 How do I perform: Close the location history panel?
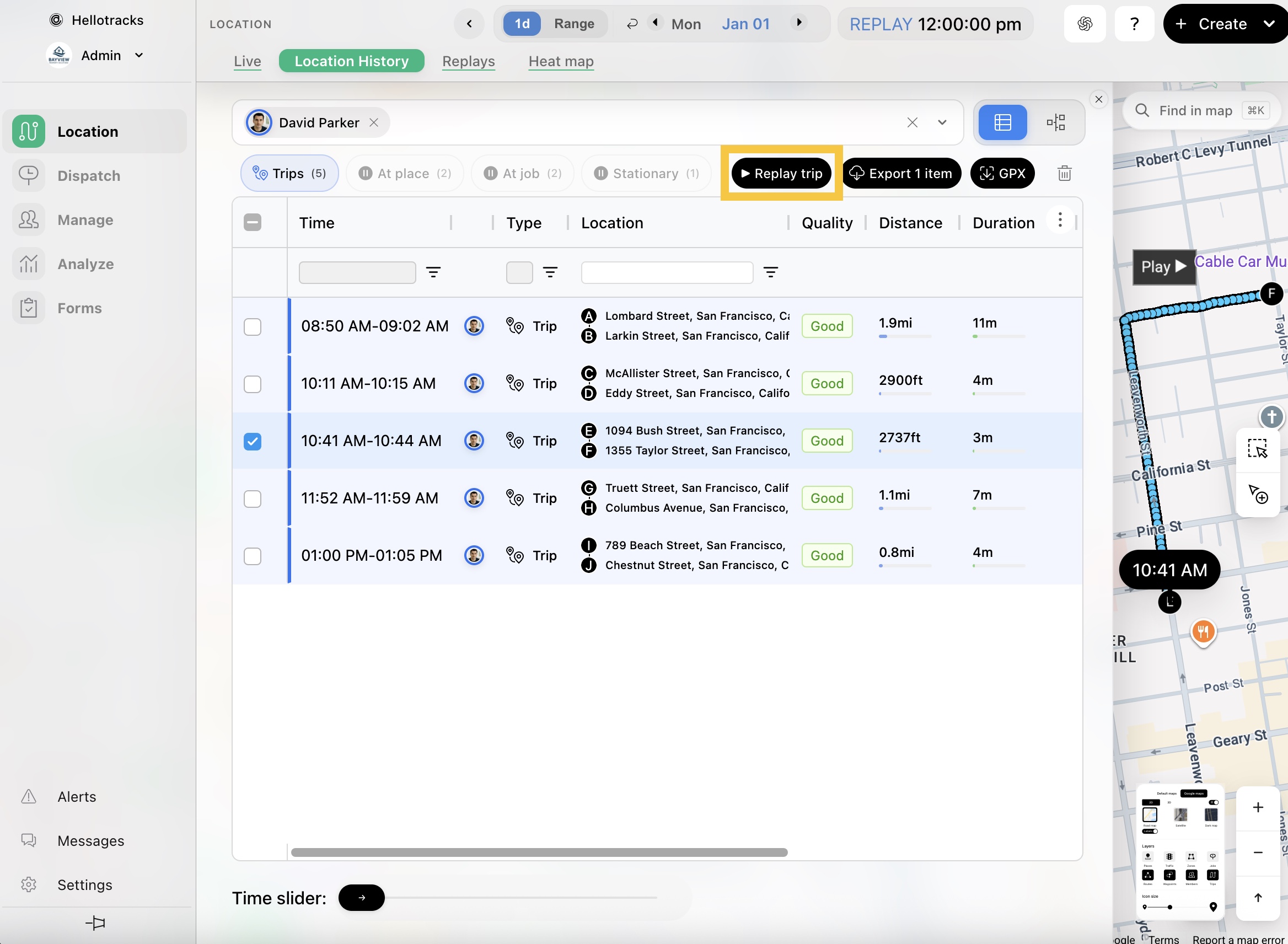[1098, 99]
